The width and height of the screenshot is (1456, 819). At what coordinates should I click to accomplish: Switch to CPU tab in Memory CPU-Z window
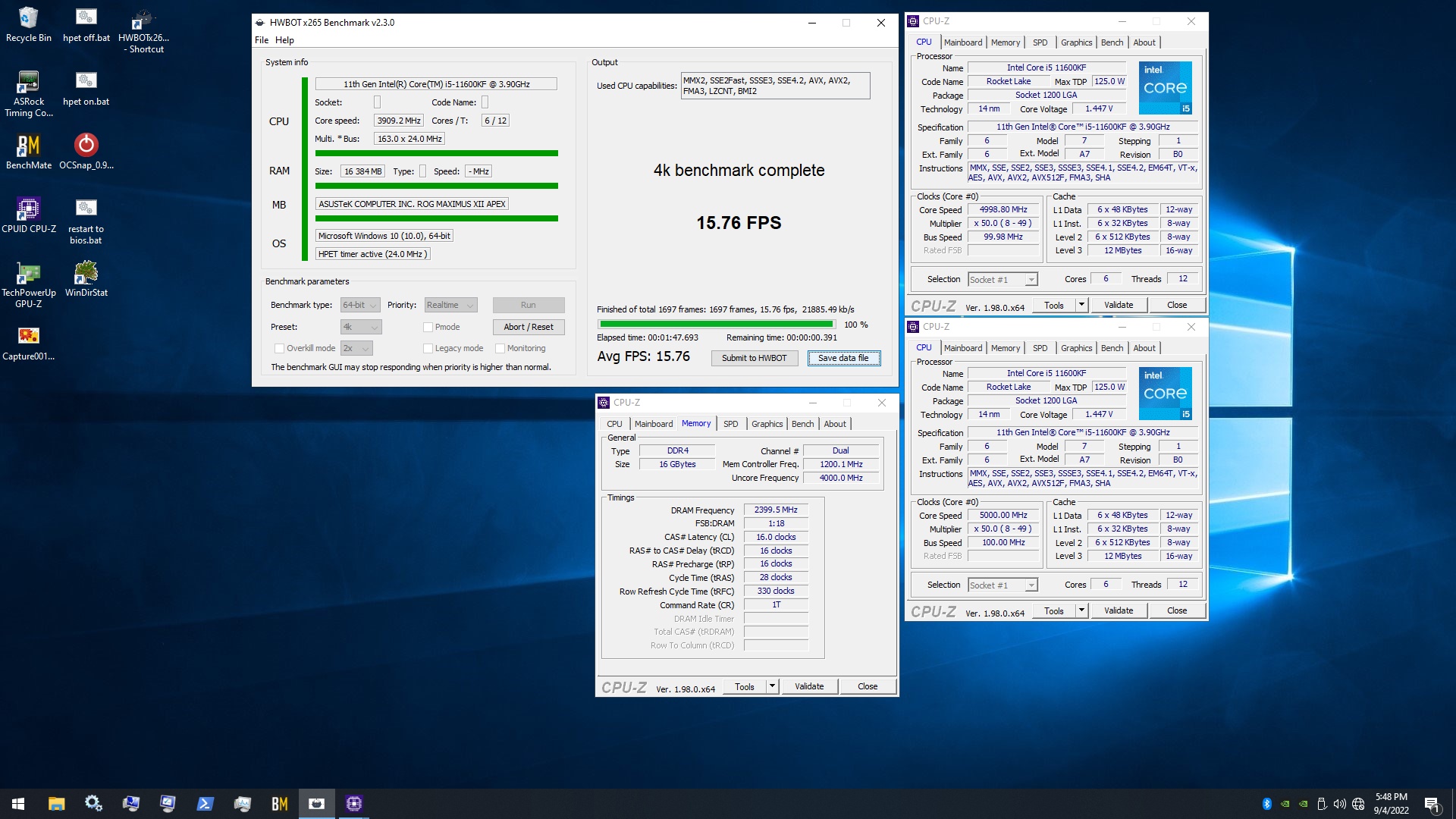(x=614, y=424)
